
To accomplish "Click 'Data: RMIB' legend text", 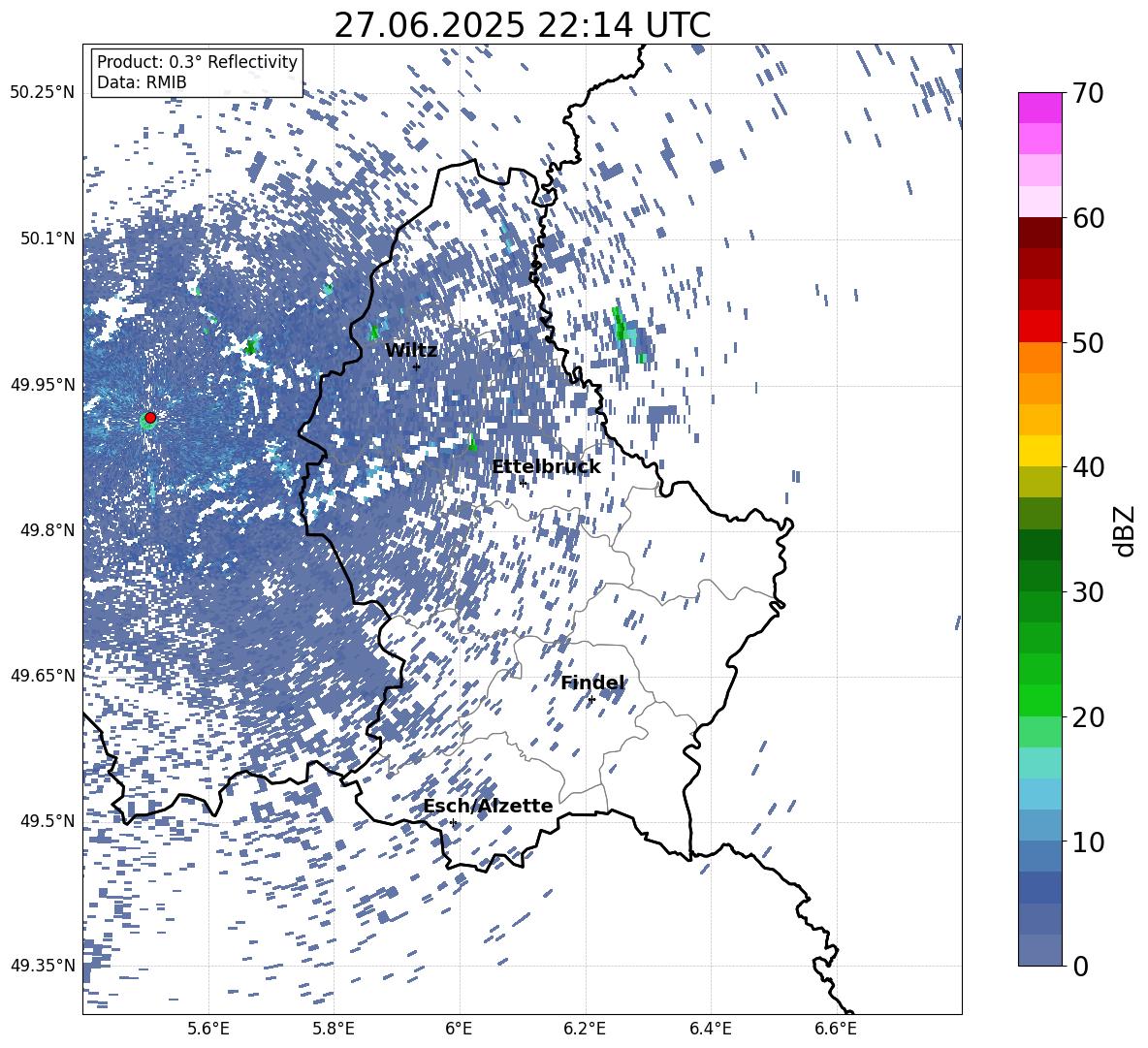I will (142, 82).
